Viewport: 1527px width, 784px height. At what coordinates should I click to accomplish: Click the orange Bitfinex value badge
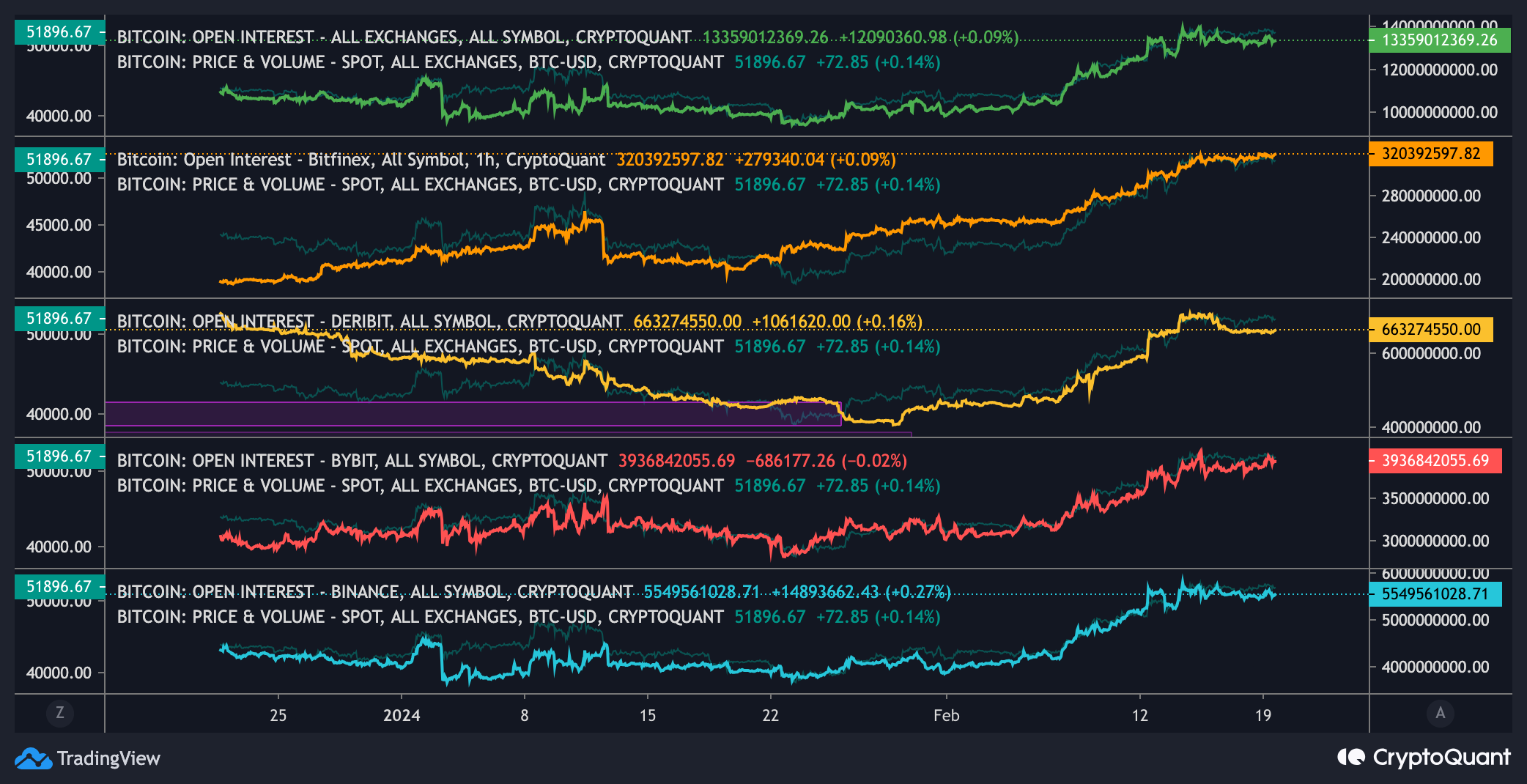coord(1430,155)
